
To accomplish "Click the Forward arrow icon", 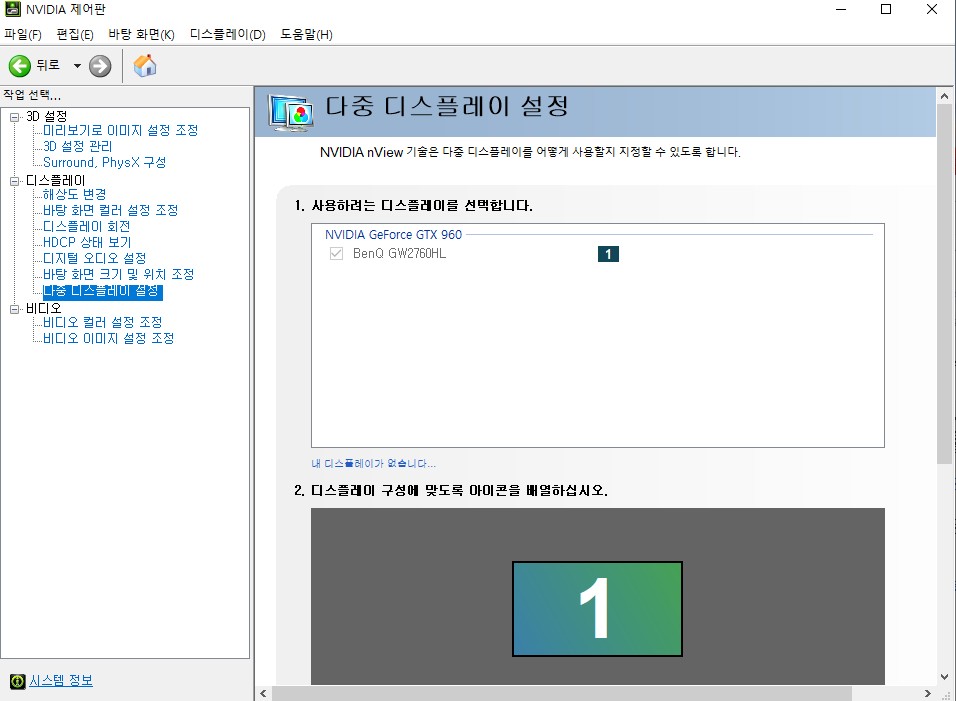I will (x=100, y=66).
